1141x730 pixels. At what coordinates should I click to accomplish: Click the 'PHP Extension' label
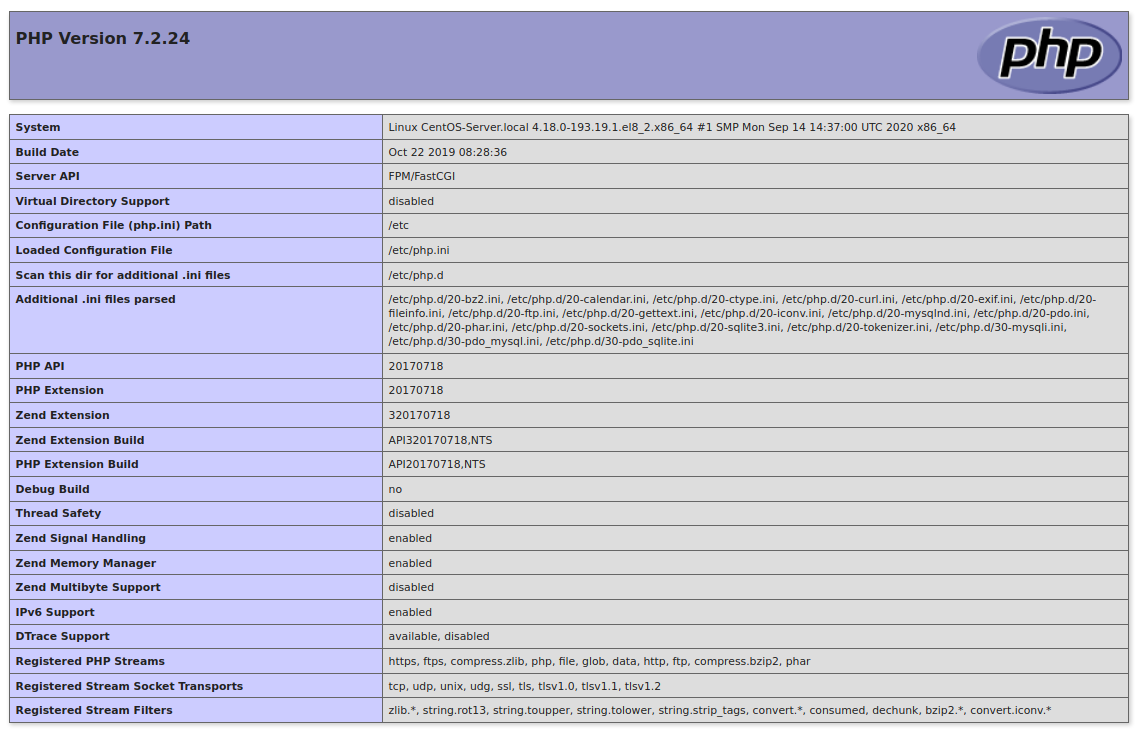click(60, 390)
